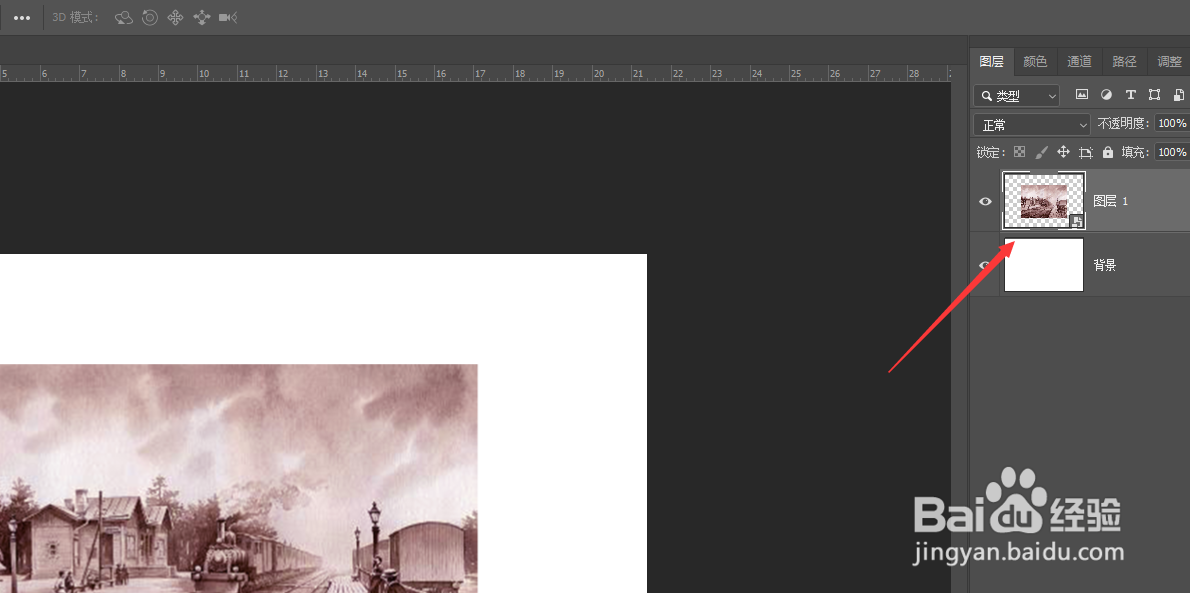Viewport: 1190px width, 593px height.
Task: Filter layers by adjustment layer icon
Action: click(x=1107, y=95)
